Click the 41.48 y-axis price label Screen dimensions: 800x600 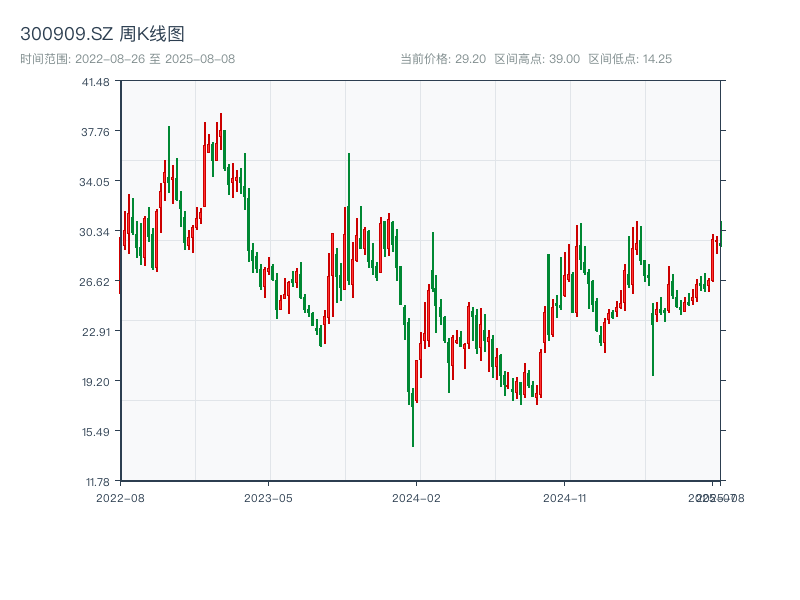click(x=97, y=82)
